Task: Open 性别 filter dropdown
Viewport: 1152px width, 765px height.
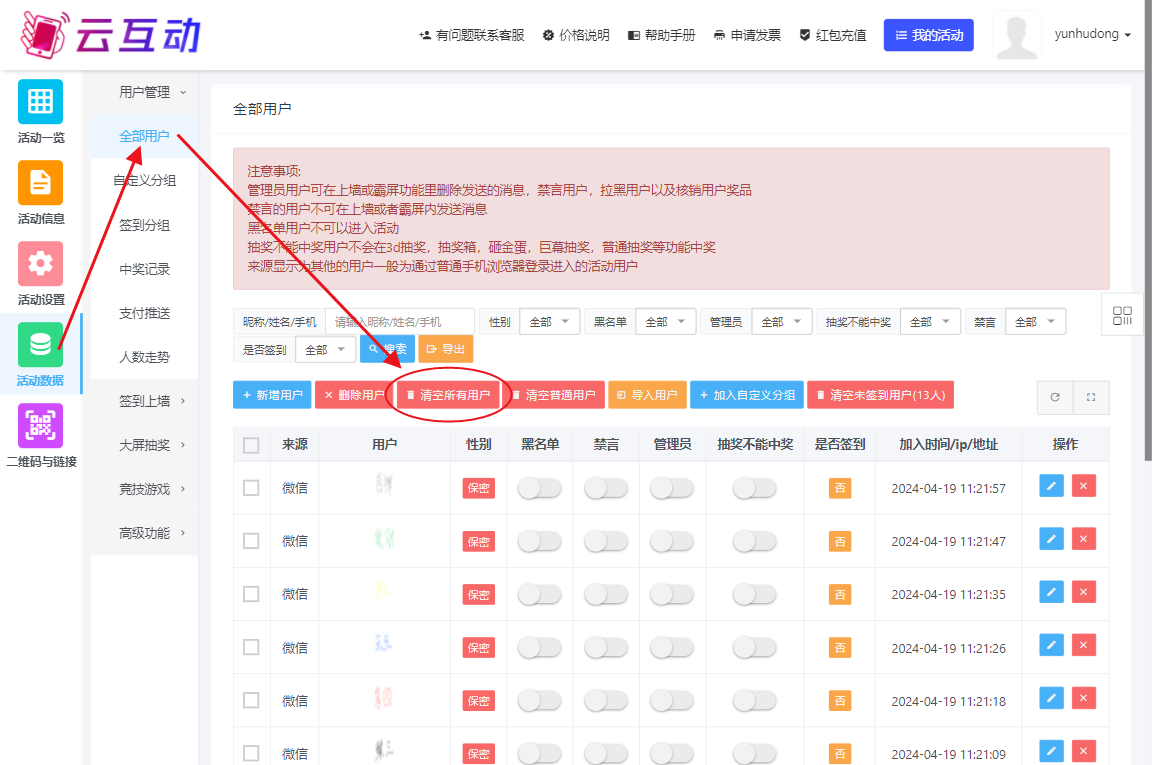Action: (550, 322)
